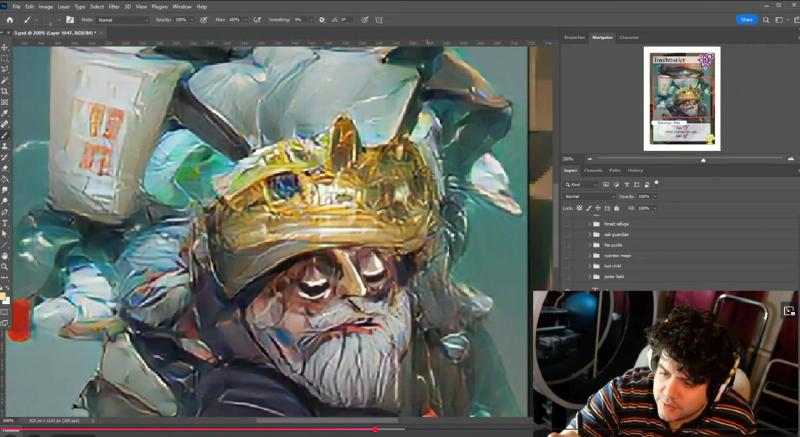This screenshot has height=437, width=800.
Task: Click the Home icon in options bar
Action: point(9,19)
